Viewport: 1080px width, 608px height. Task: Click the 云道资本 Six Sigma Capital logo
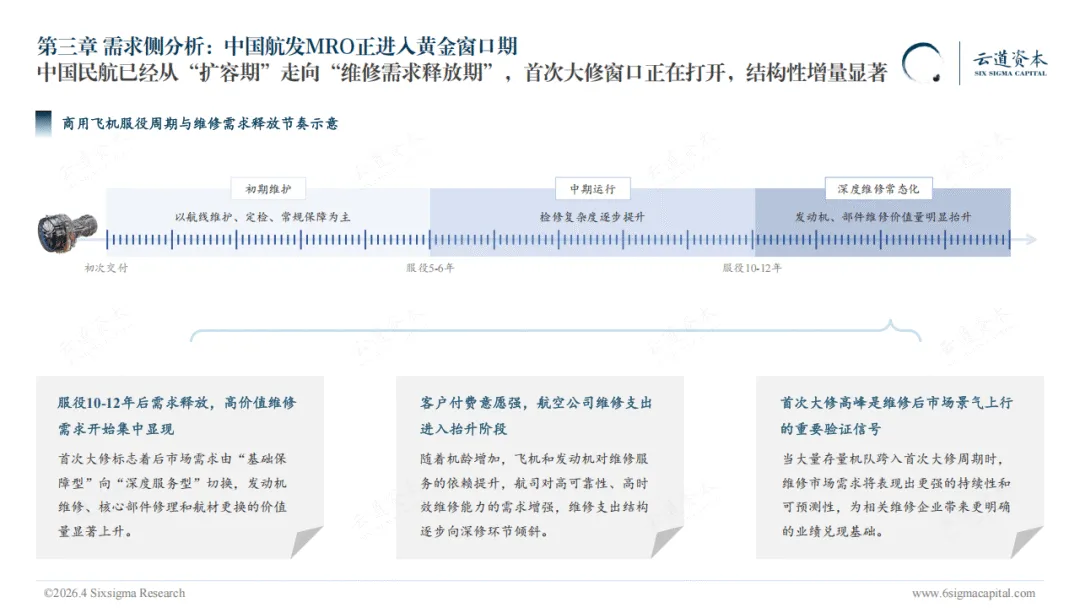point(1010,63)
